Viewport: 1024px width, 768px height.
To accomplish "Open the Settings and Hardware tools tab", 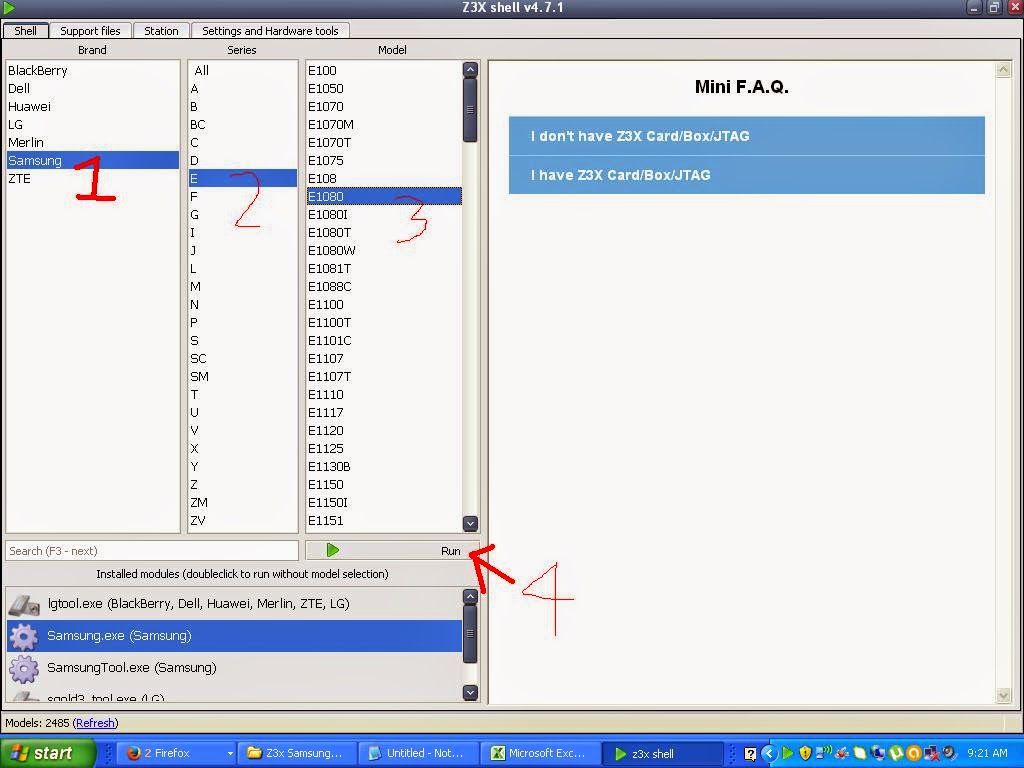I will [x=270, y=30].
